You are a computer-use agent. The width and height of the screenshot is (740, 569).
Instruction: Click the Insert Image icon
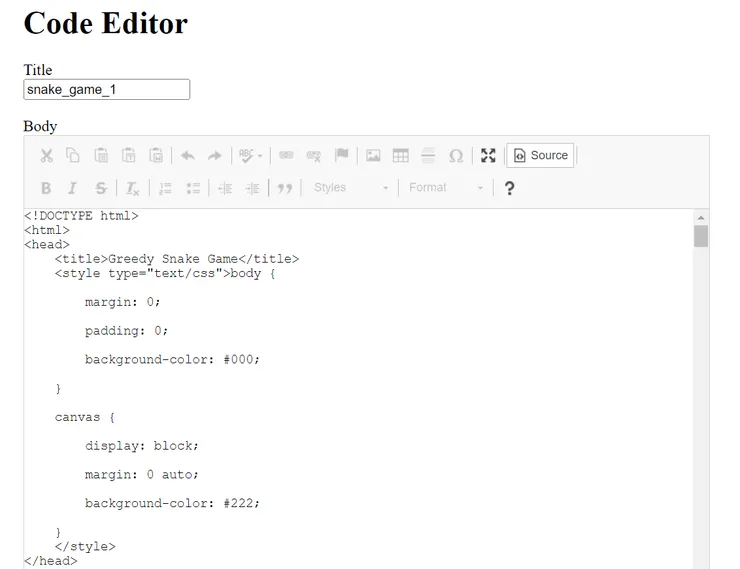click(373, 156)
